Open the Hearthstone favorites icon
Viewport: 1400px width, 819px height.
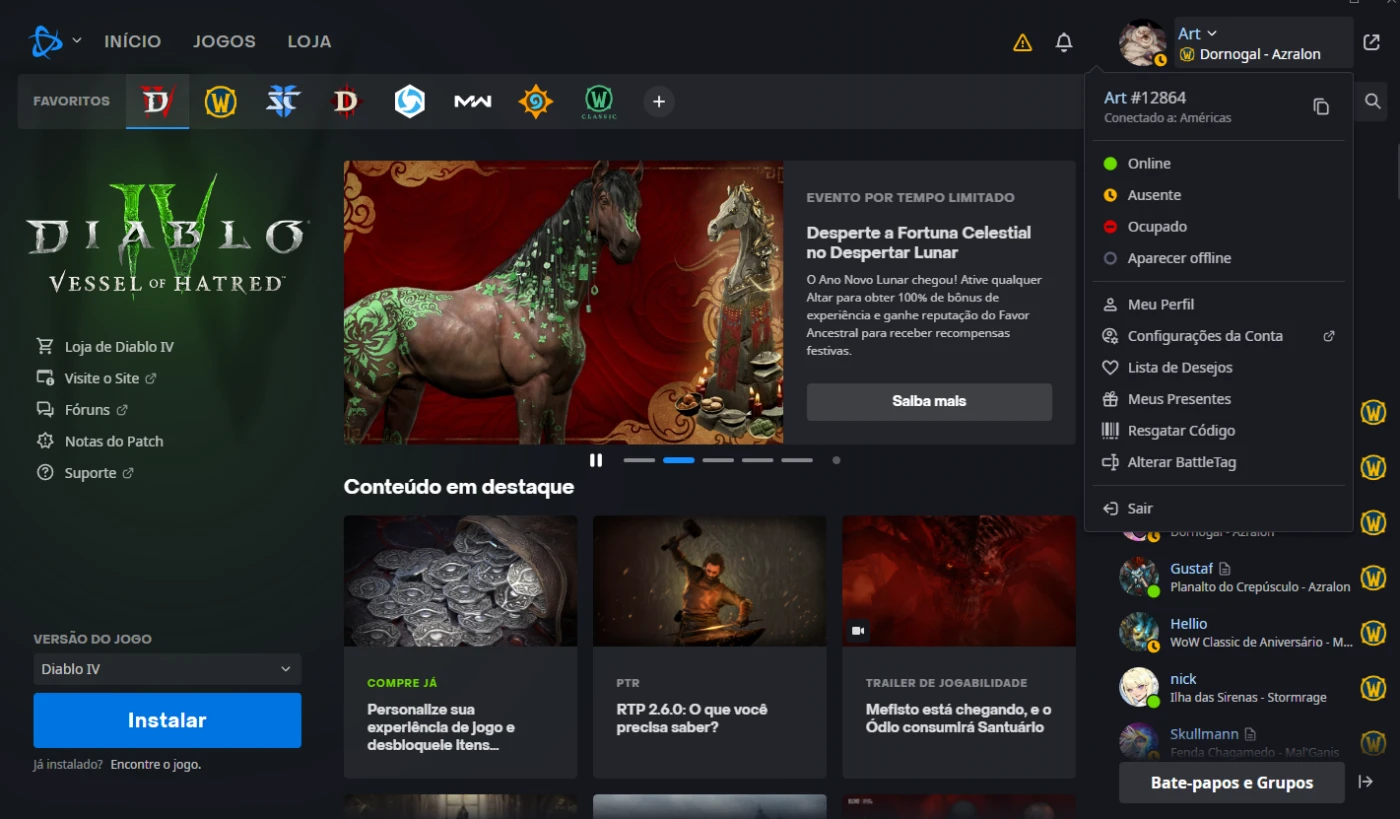535,101
